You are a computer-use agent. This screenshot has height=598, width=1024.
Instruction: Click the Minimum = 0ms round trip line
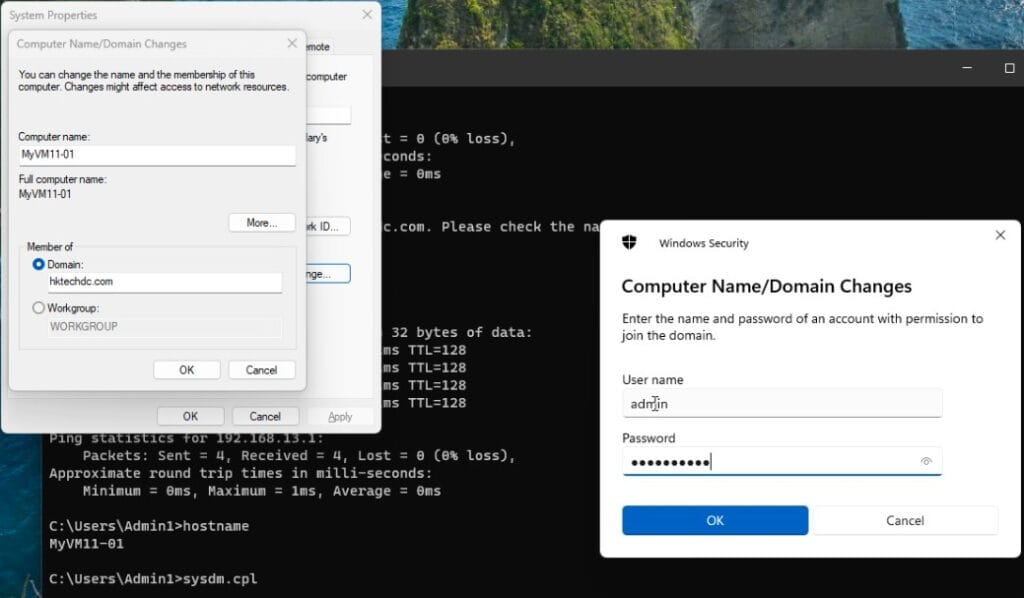262,491
